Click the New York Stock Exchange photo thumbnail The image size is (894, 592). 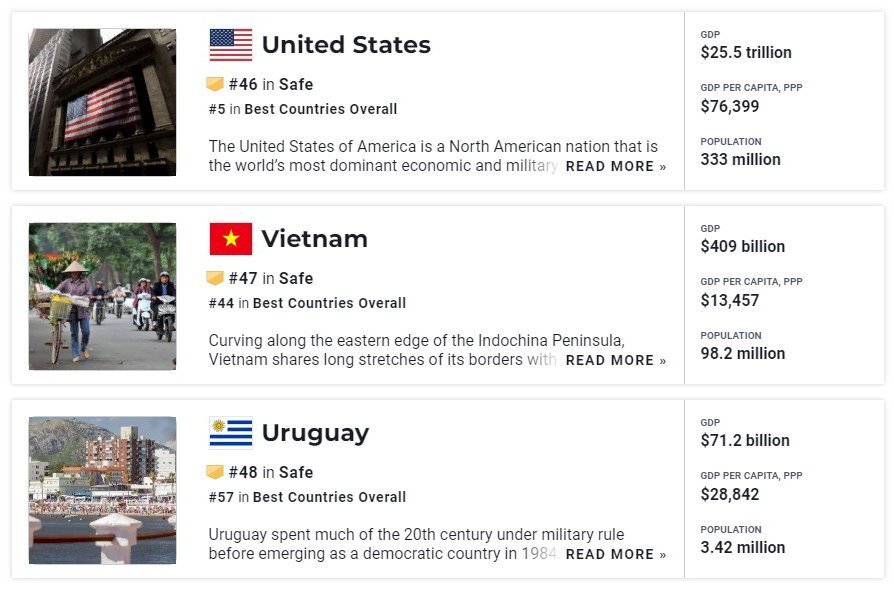click(102, 102)
